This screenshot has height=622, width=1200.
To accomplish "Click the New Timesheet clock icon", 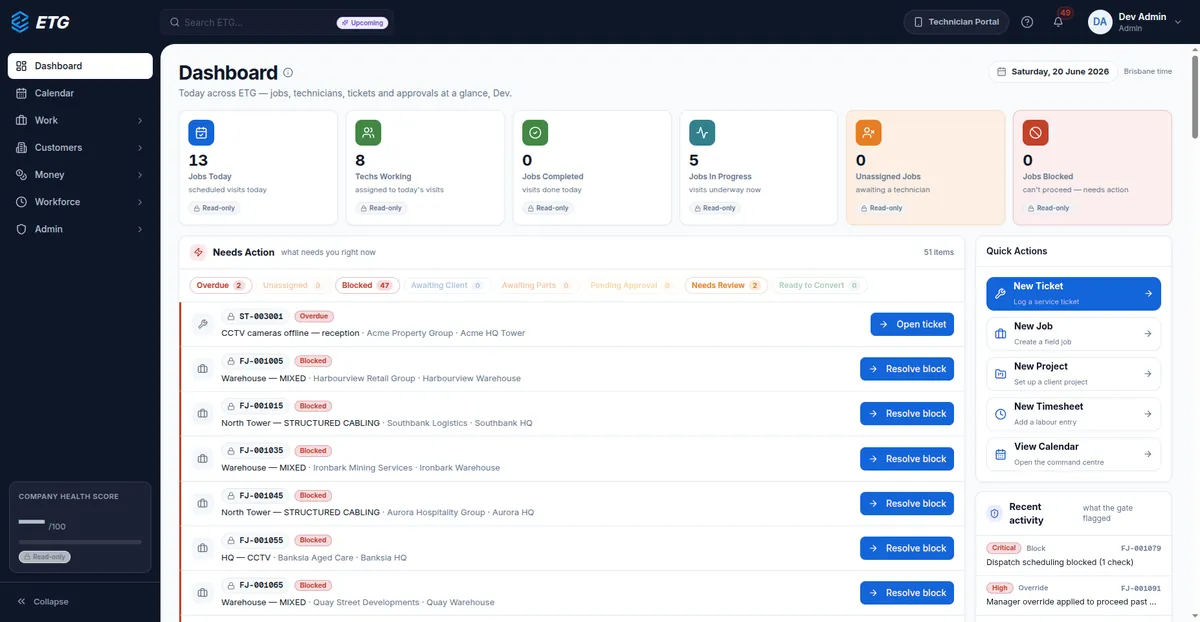I will coord(1000,414).
